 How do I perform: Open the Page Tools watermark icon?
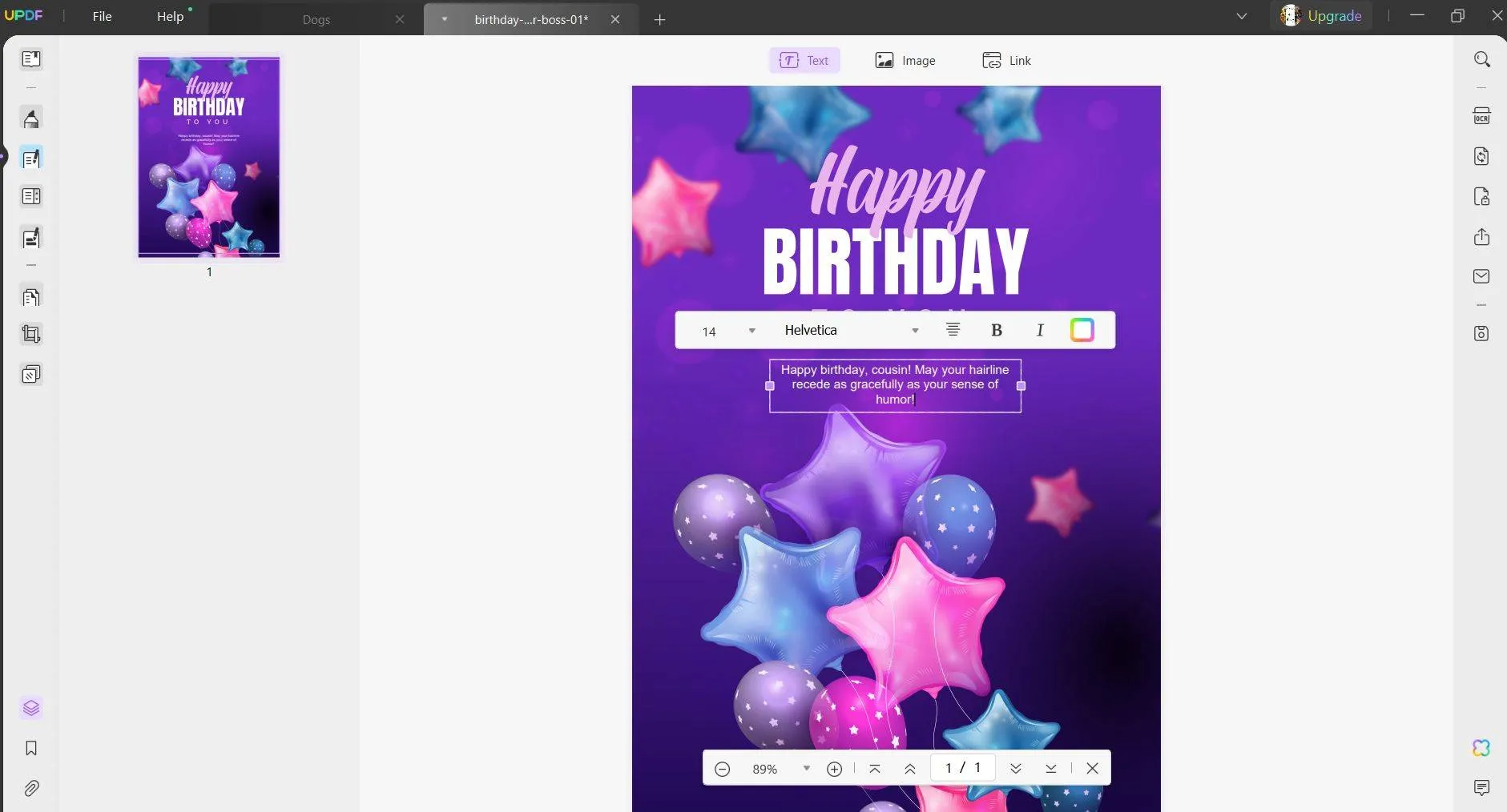[x=31, y=374]
